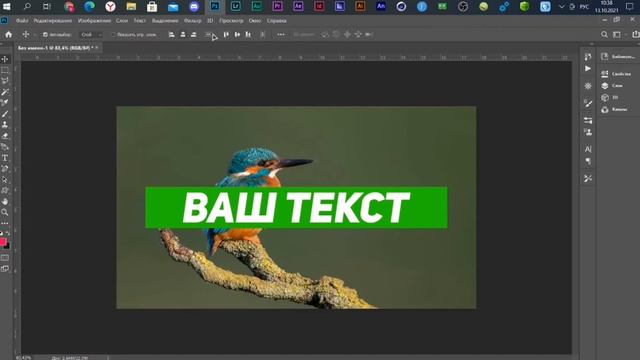Viewport: 640px width, 360px height.
Task: Open the Brush Settings panel icon
Action: [x=588, y=103]
